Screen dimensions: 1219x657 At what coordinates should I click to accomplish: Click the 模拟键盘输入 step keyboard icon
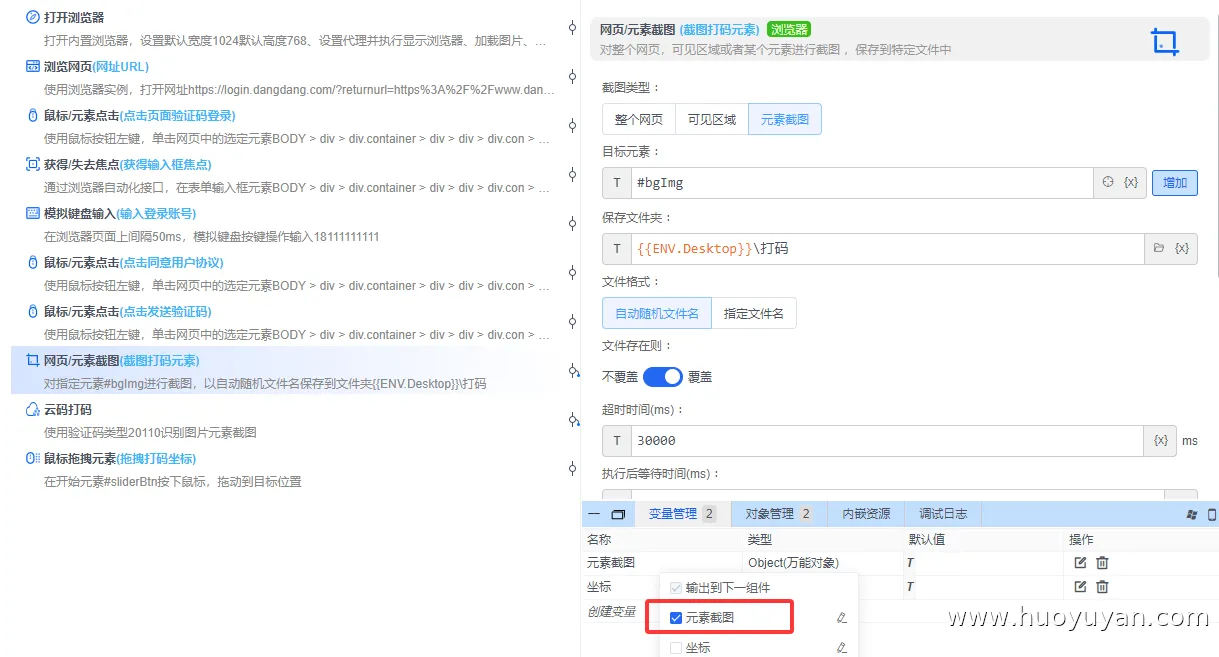click(33, 213)
